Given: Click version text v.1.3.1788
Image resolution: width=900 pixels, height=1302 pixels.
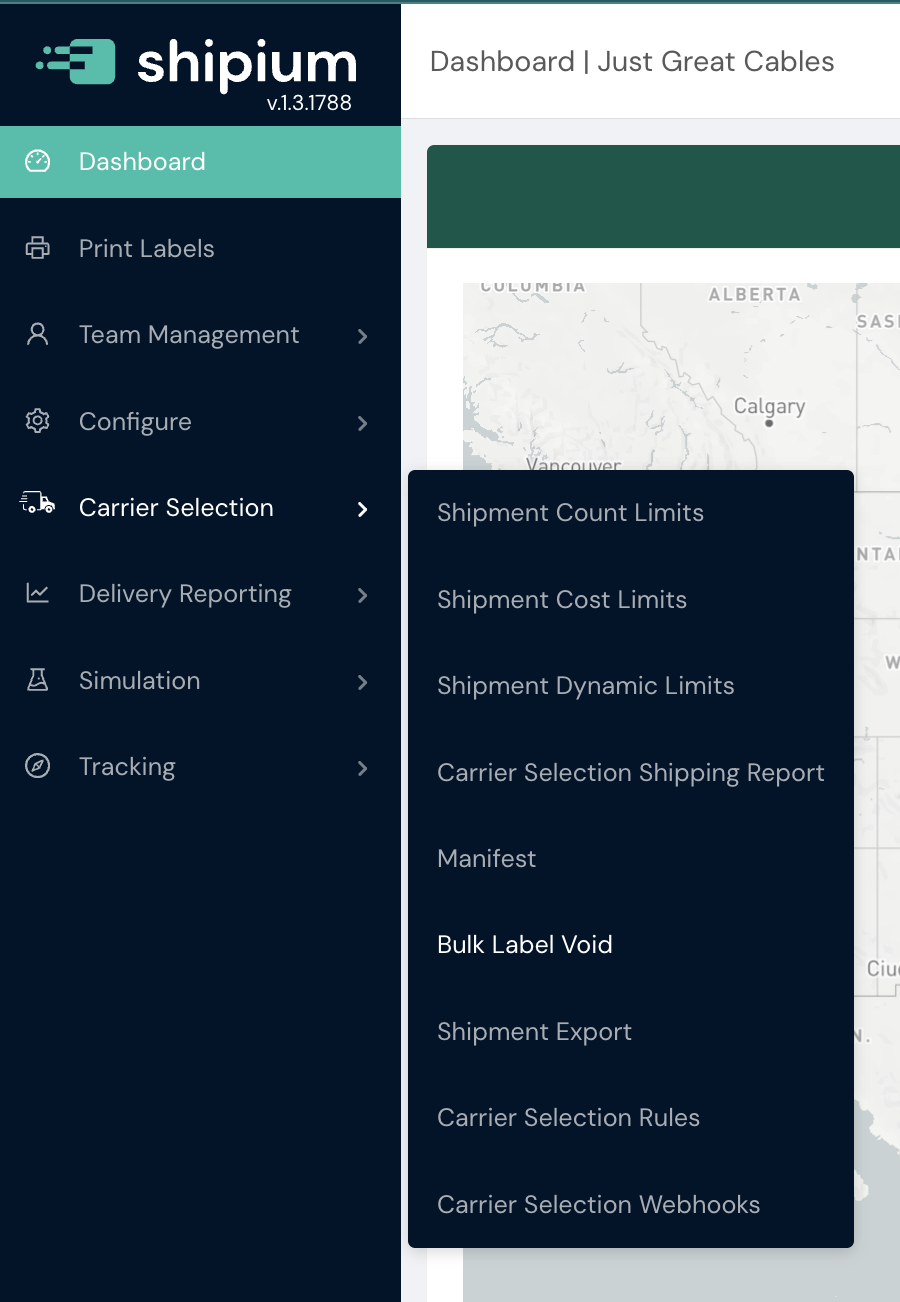Looking at the screenshot, I should (x=309, y=103).
